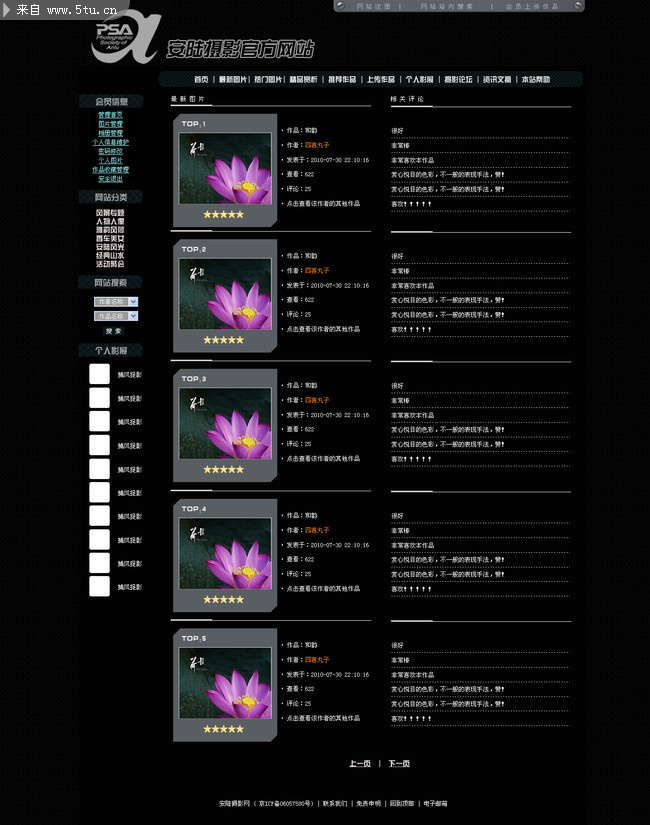Select 上传作品 in the navigation bar
Viewport: 650px width, 825px height.
point(380,79)
